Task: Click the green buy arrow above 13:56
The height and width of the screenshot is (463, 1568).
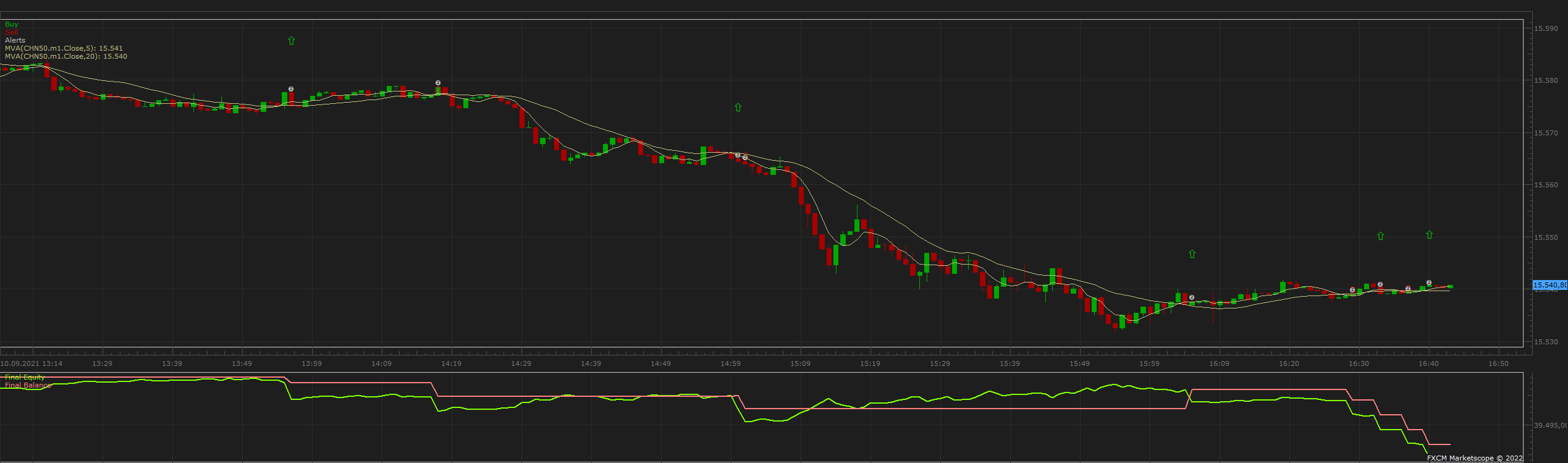Action: 292,41
